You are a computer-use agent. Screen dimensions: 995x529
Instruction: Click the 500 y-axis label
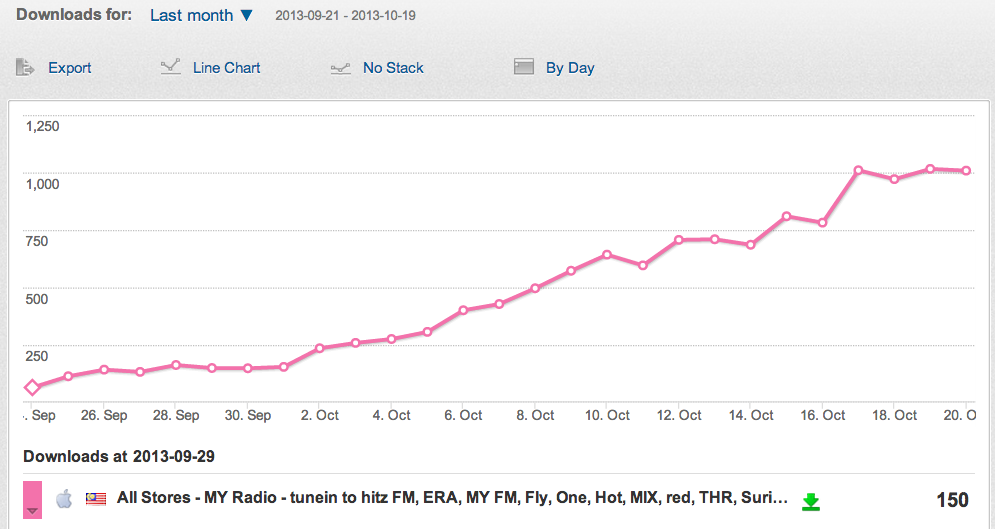(x=37, y=299)
